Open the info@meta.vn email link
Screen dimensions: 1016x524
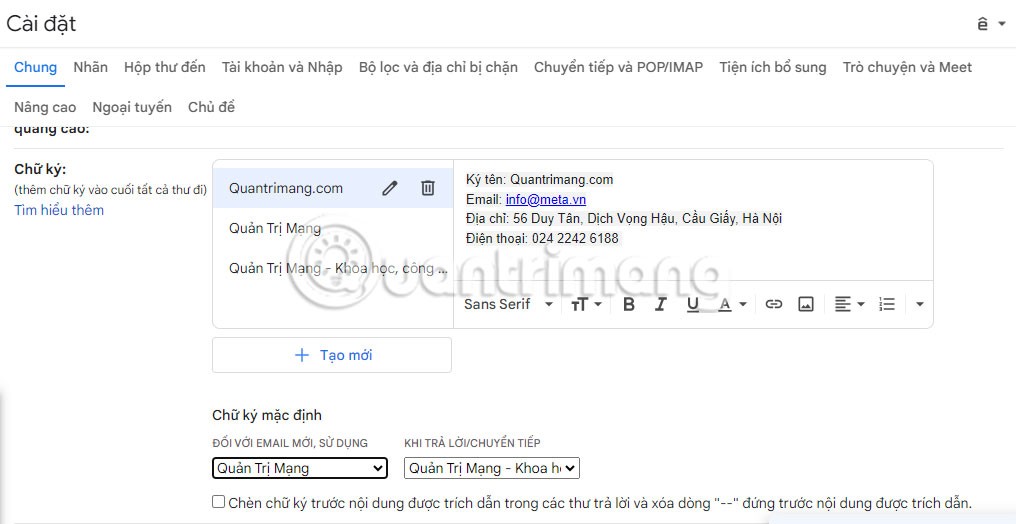pyautogui.click(x=546, y=199)
